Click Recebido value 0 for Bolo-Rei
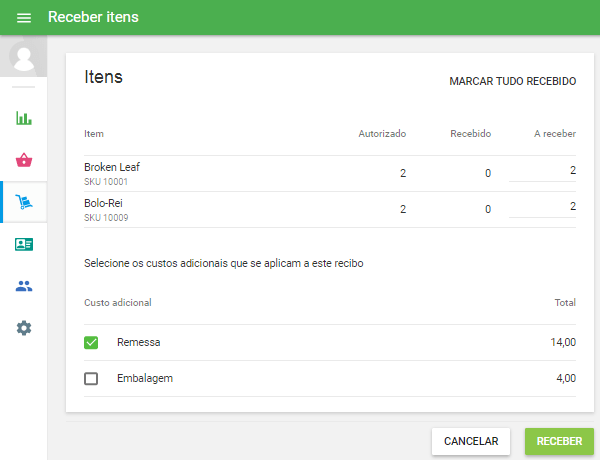 pos(488,209)
